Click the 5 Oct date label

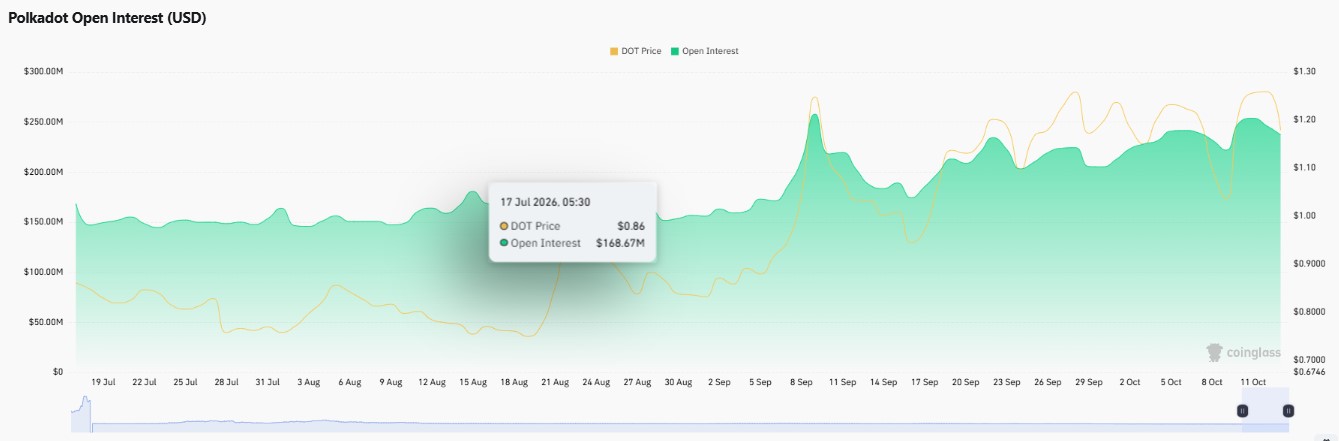tap(1171, 382)
